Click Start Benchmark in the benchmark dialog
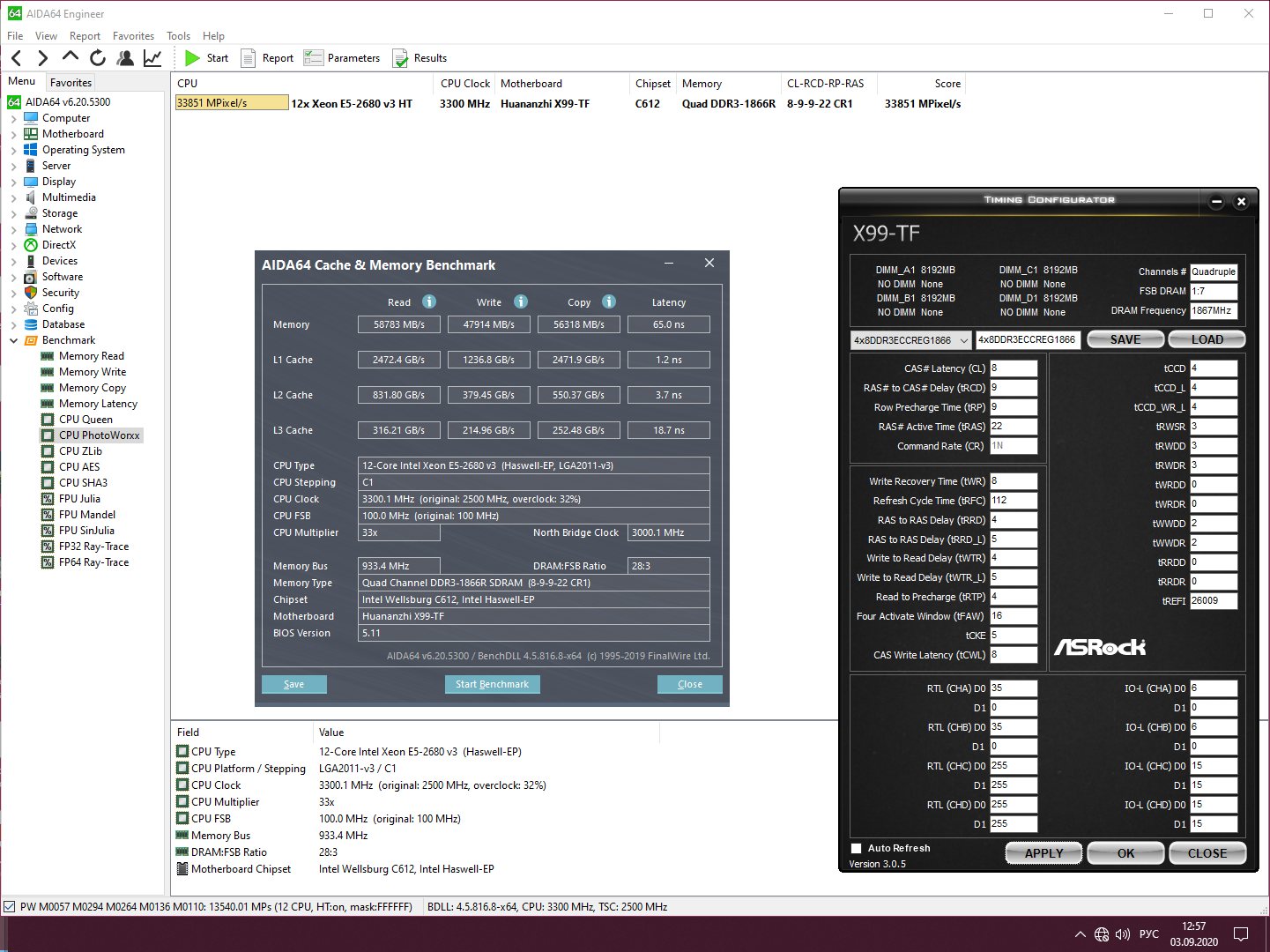 coord(492,684)
